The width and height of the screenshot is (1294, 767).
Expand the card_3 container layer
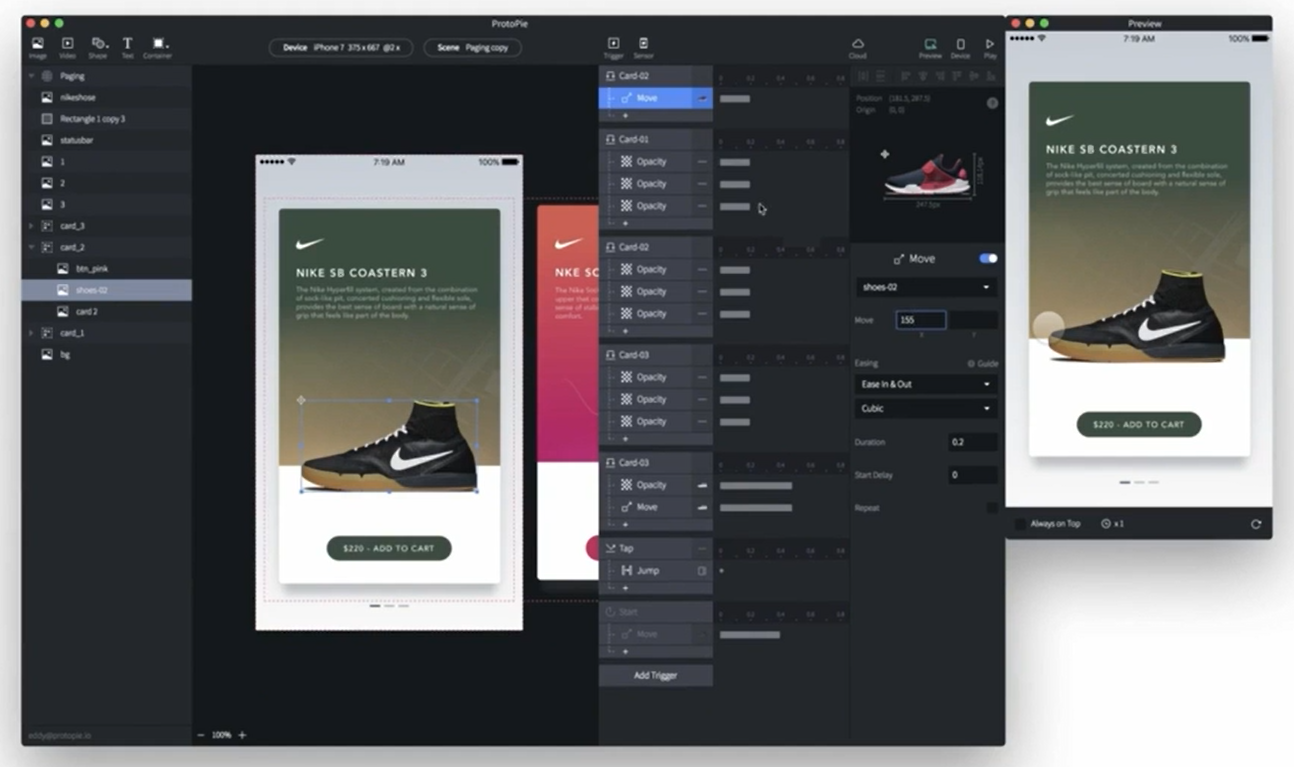point(31,226)
